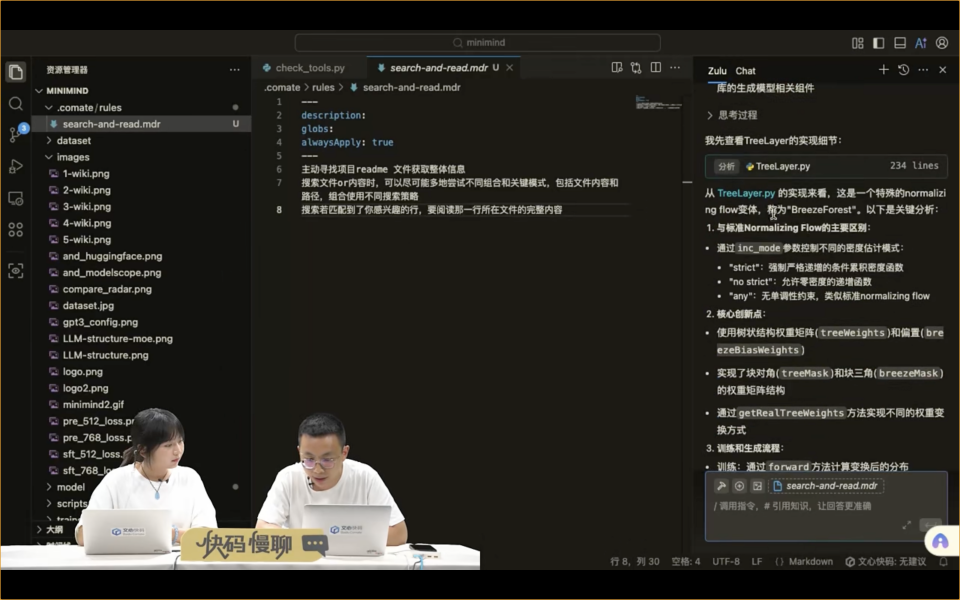
Task: Click the floating purple assistant icon
Action: pos(940,541)
